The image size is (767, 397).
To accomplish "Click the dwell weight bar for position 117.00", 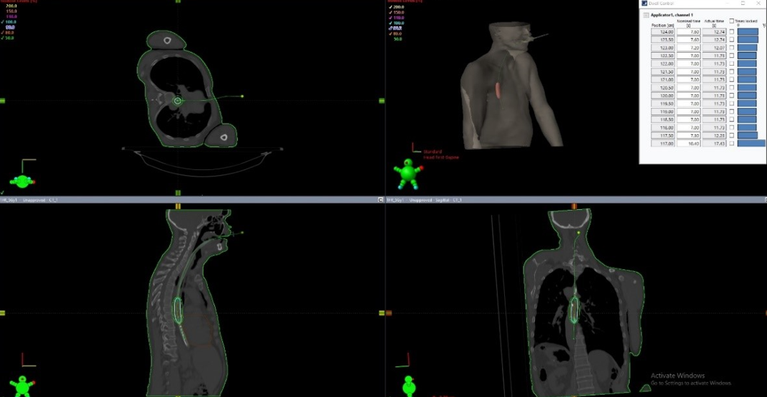I will coord(751,143).
